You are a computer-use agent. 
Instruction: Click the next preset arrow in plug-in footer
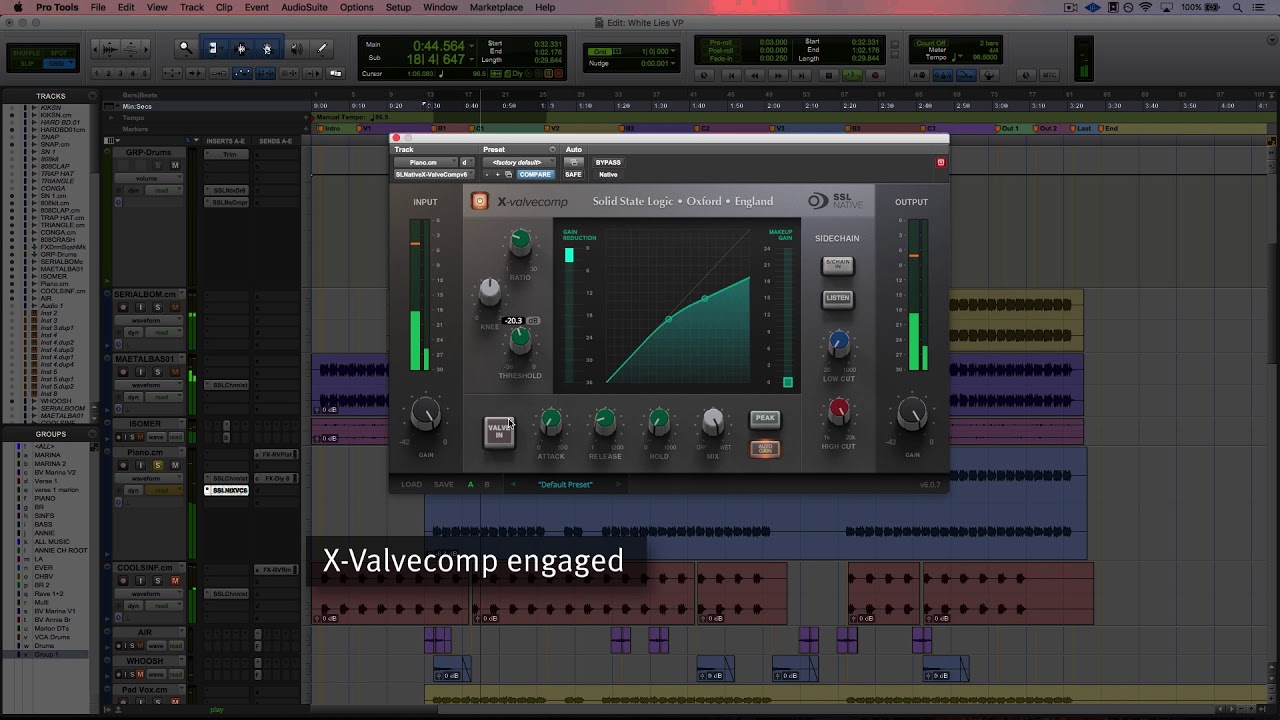pyautogui.click(x=618, y=485)
